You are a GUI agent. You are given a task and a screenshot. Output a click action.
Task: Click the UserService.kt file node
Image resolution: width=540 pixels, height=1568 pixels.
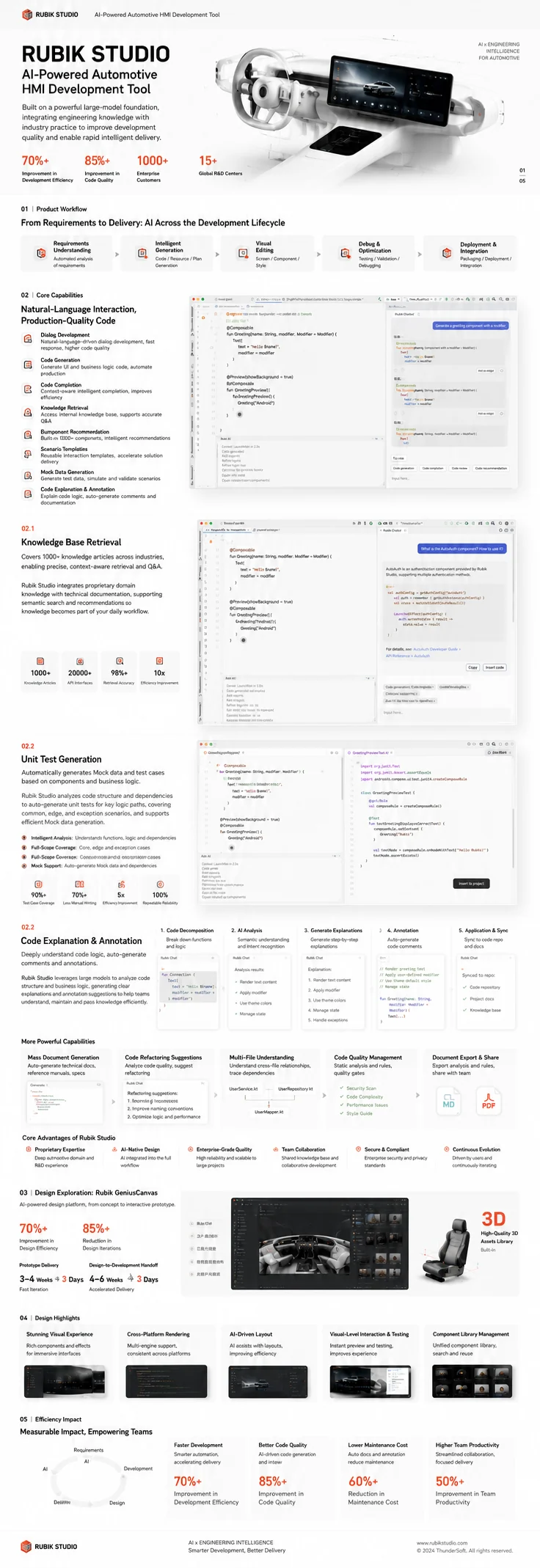244,1088
